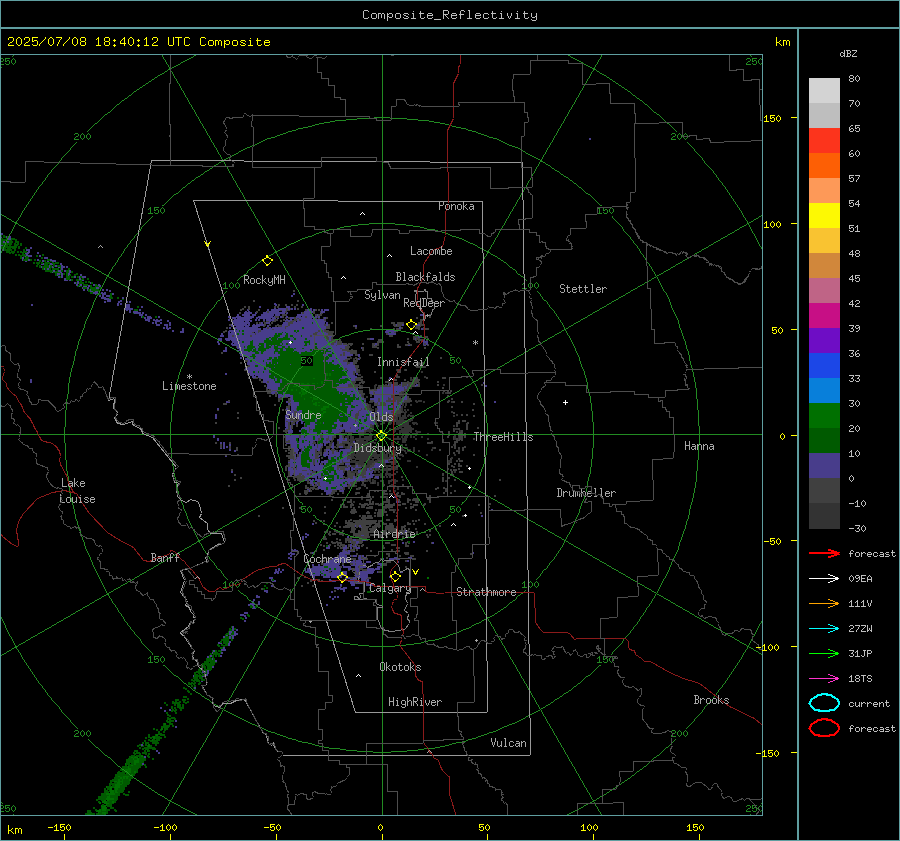Click the boxed 50 range label above Sundre
Viewport: 900px width, 841px height.
[307, 361]
